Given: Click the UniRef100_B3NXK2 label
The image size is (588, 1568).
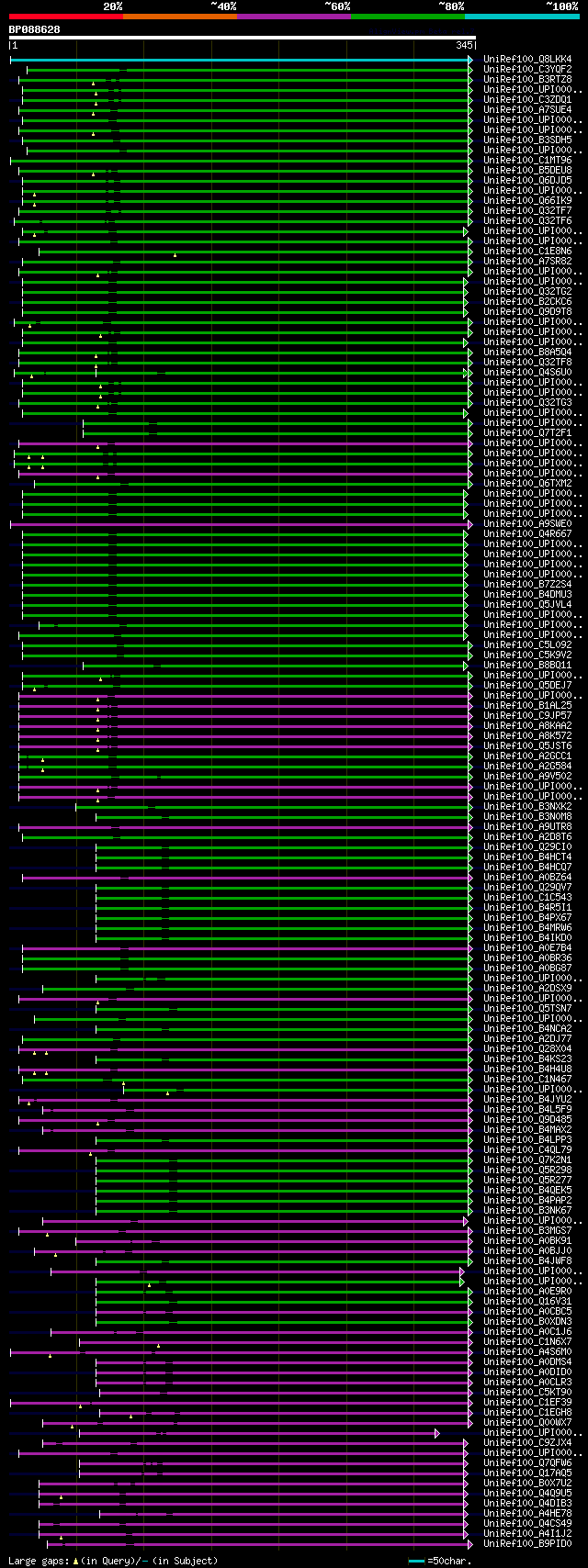Looking at the screenshot, I should point(527,807).
